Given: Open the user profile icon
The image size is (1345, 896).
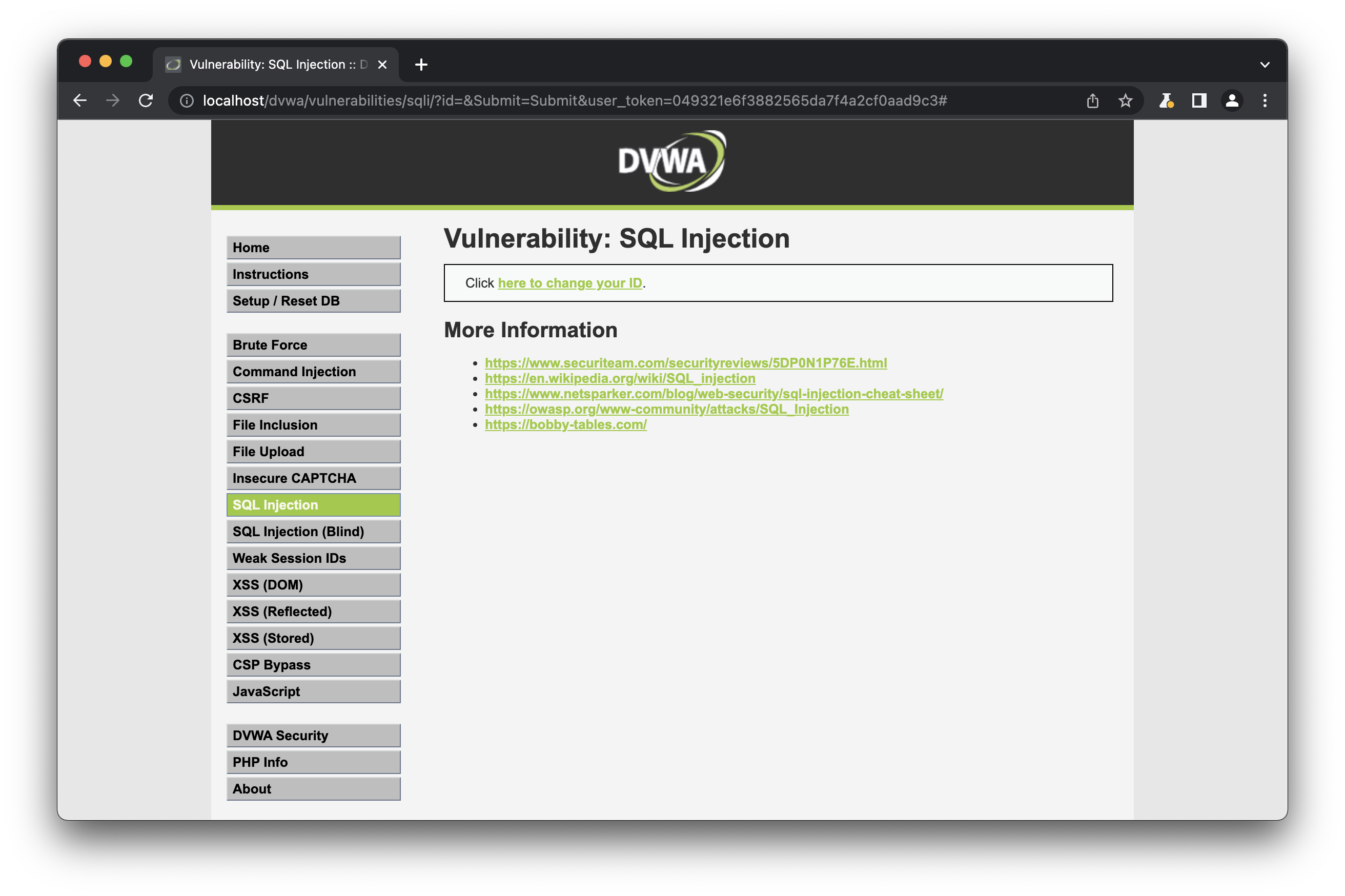Looking at the screenshot, I should [1232, 100].
